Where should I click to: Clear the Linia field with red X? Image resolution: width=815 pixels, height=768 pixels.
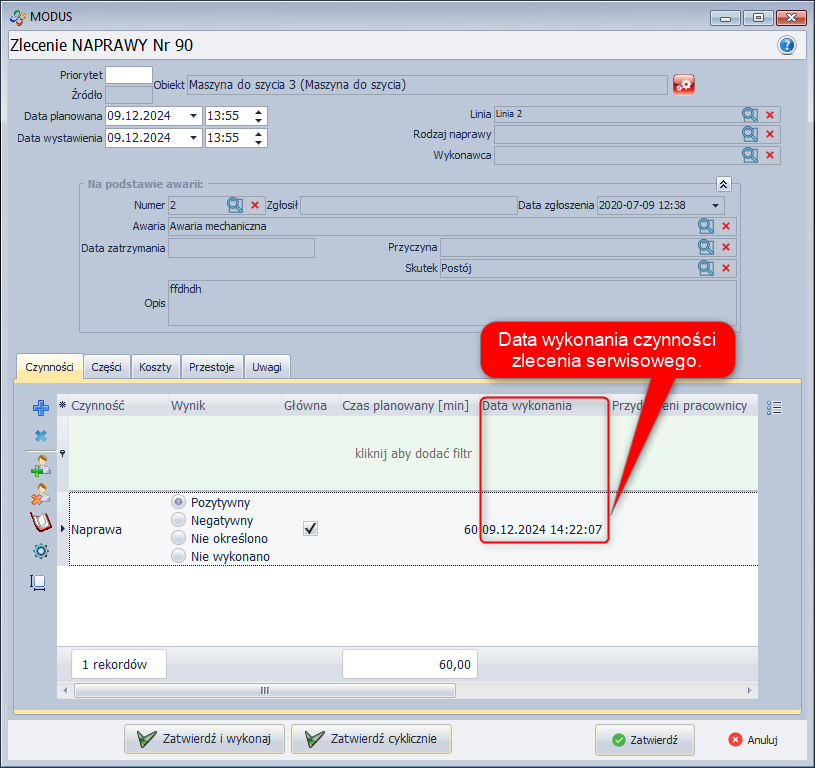click(770, 115)
